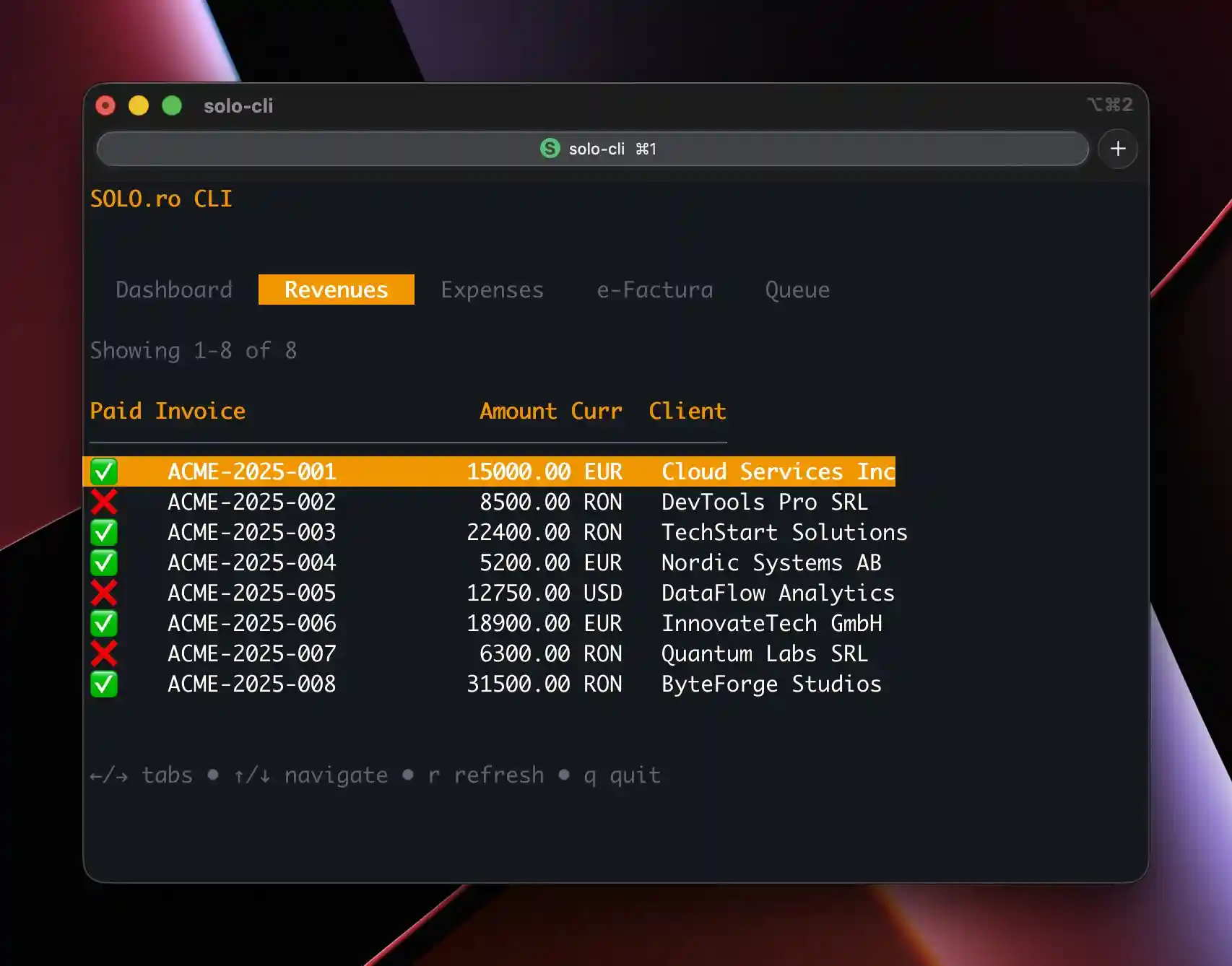Click the Amount column header
The width and height of the screenshot is (1232, 966).
pyautogui.click(x=518, y=411)
